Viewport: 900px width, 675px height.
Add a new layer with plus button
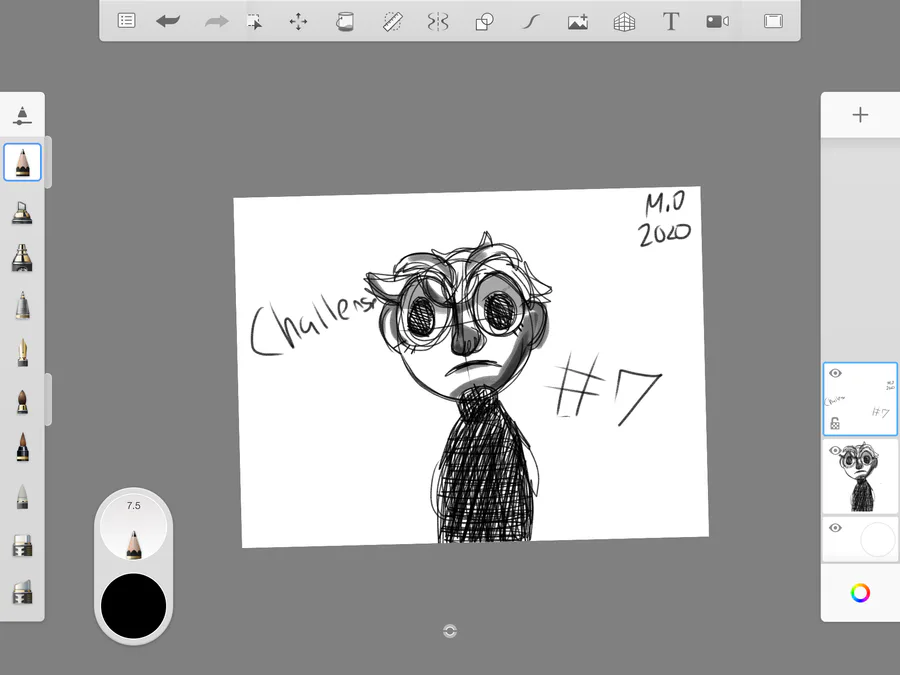[860, 115]
